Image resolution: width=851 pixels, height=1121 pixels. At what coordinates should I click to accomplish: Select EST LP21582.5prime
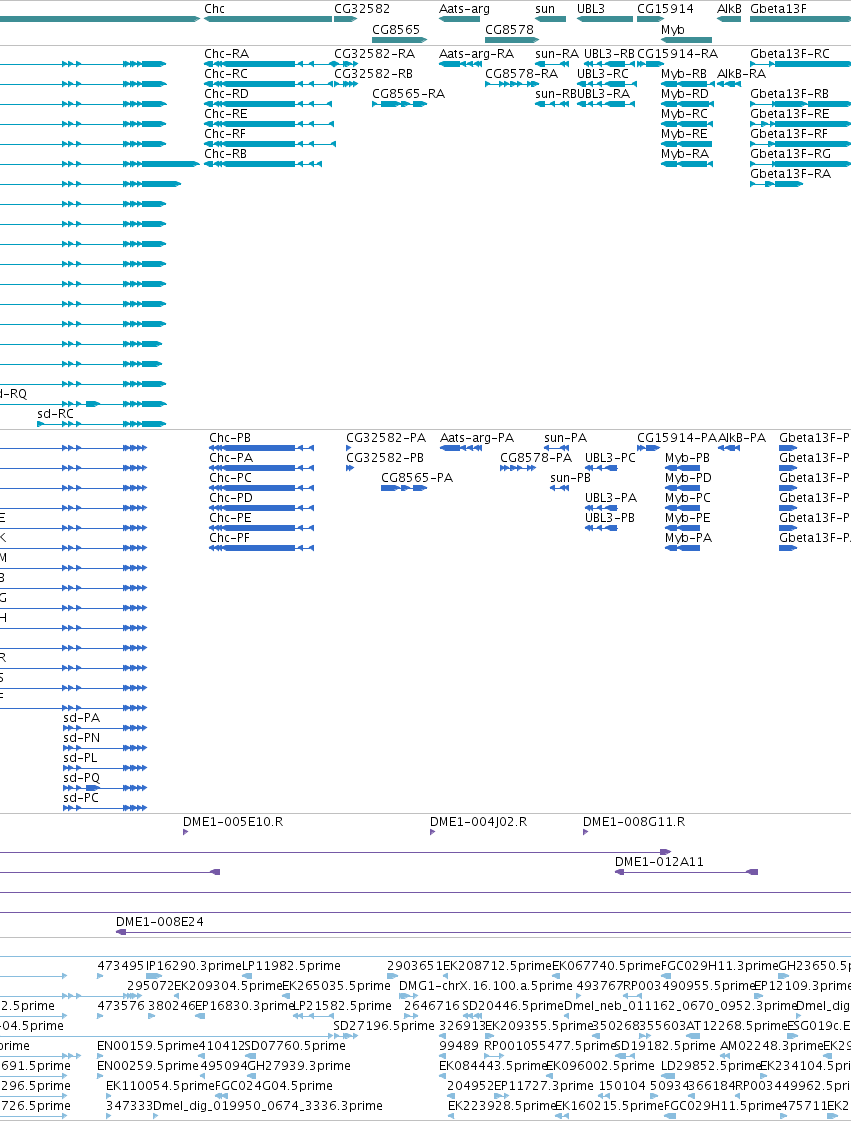pyautogui.click(x=343, y=1006)
